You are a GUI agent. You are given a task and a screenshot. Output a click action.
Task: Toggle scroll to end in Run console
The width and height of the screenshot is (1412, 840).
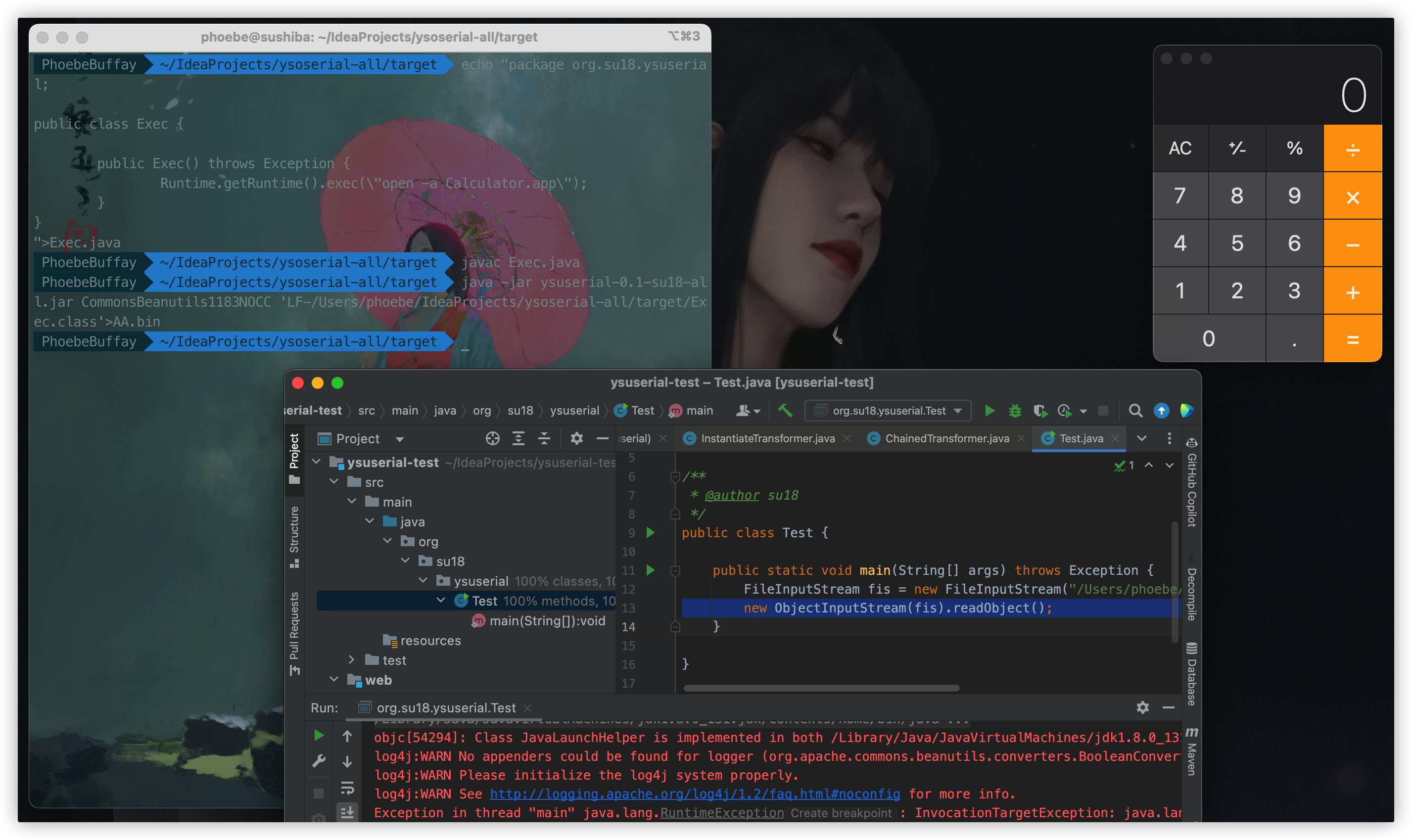[347, 812]
